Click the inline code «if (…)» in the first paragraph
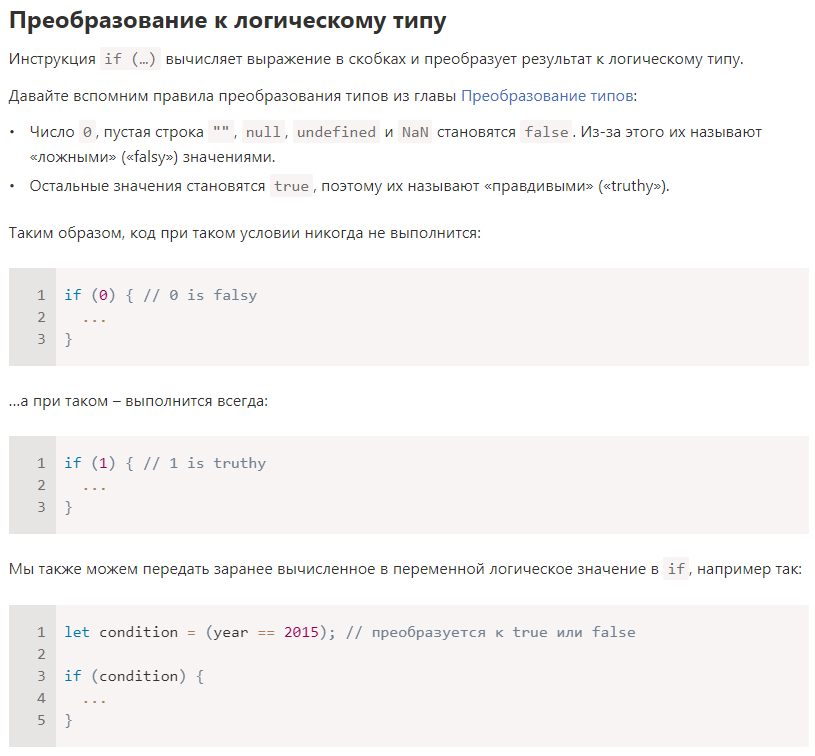Viewport: 815px width, 756px height. tap(130, 59)
